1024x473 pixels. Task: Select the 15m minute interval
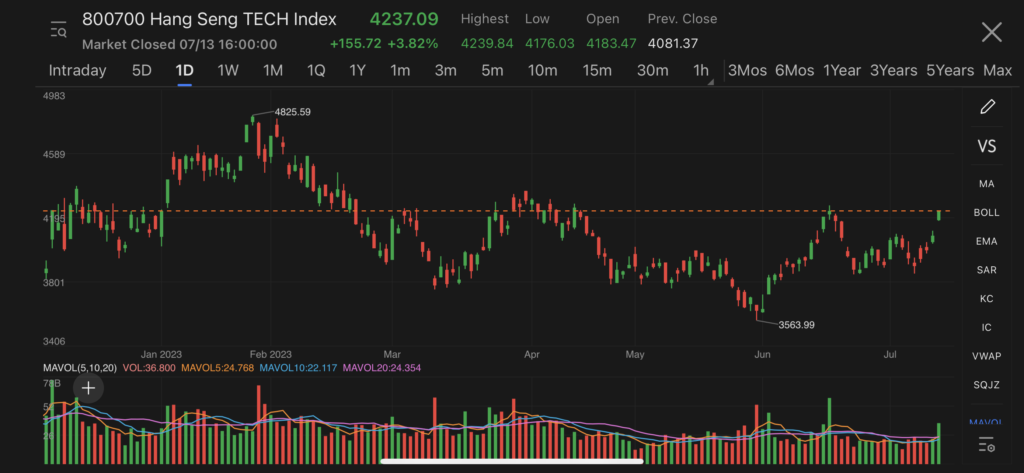pyautogui.click(x=597, y=71)
